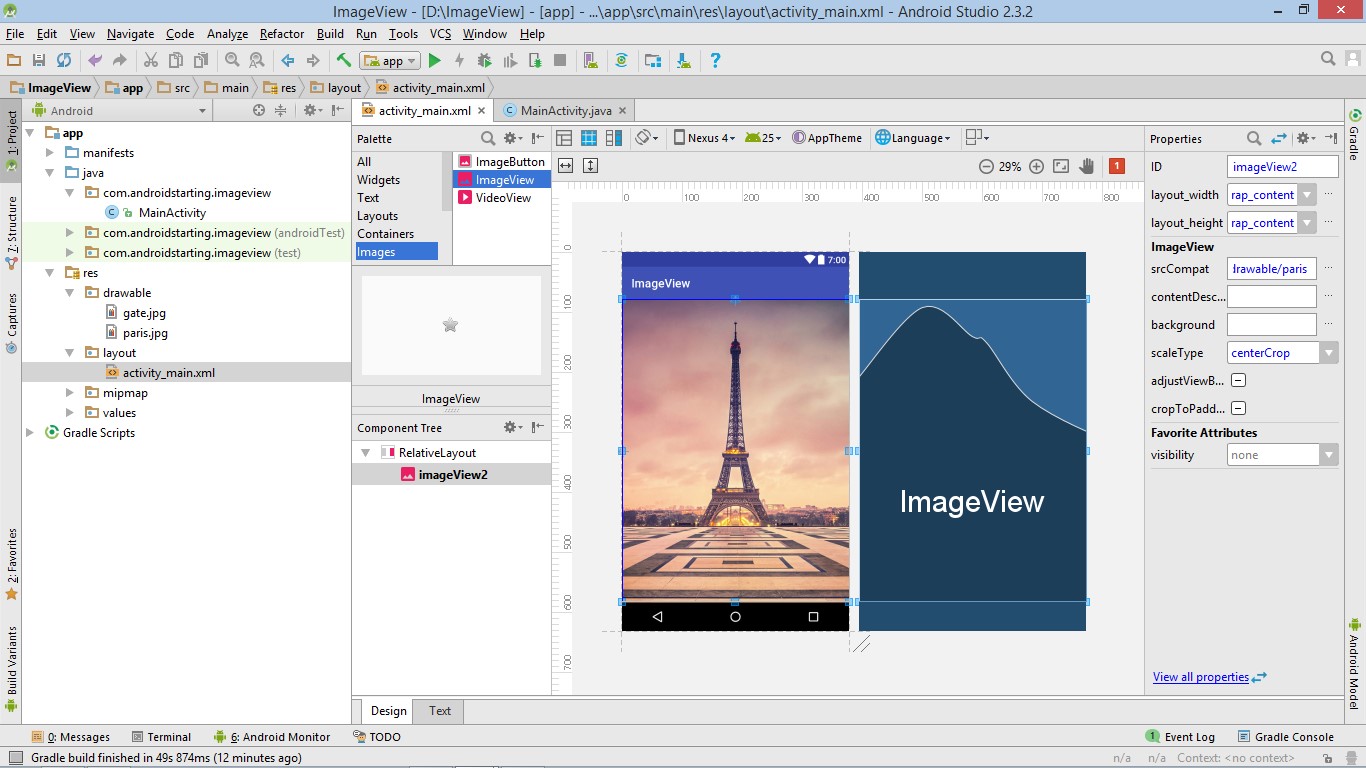Open the Refactor menu

tap(281, 33)
